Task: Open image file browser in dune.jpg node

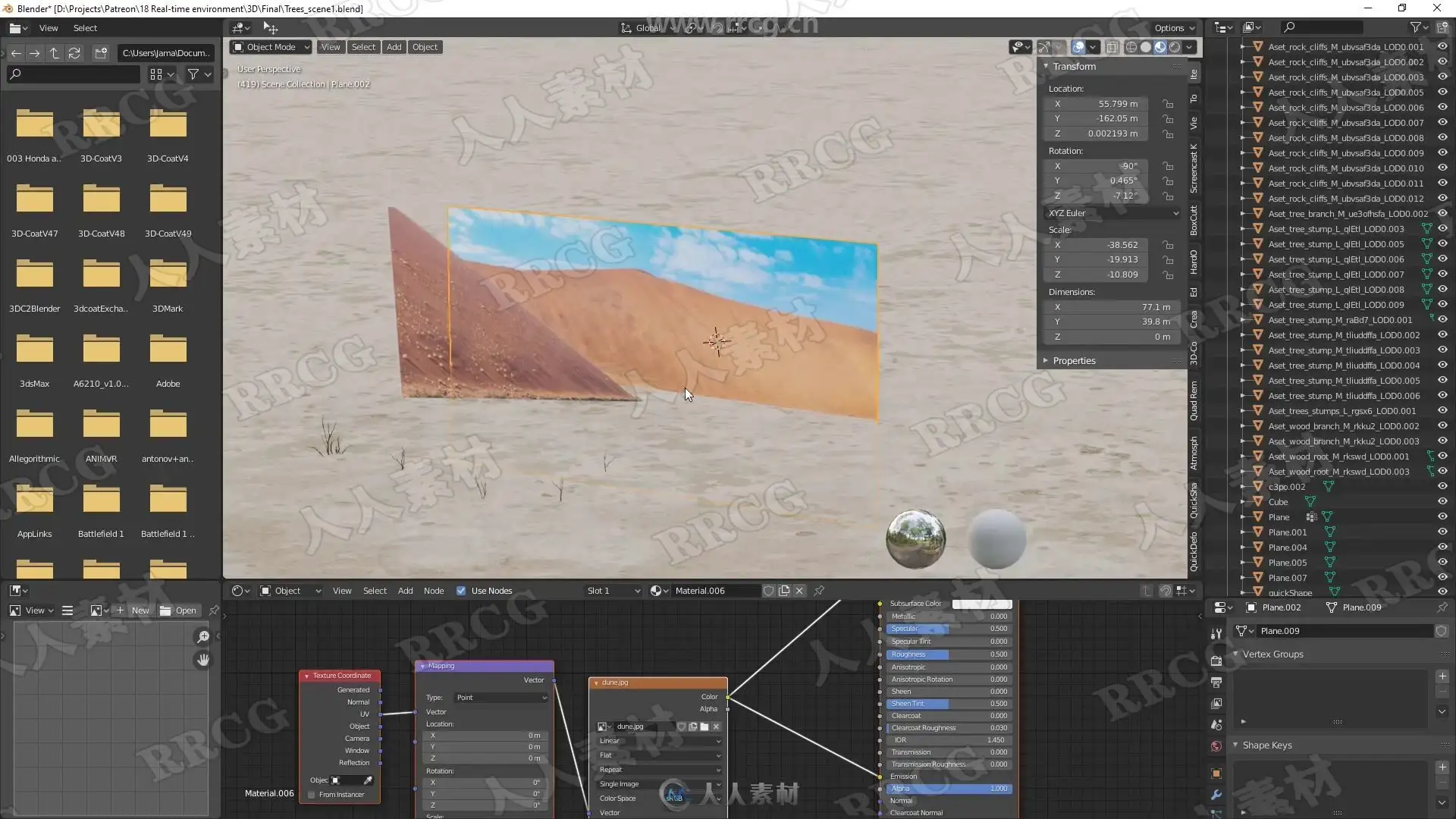Action: pyautogui.click(x=704, y=726)
